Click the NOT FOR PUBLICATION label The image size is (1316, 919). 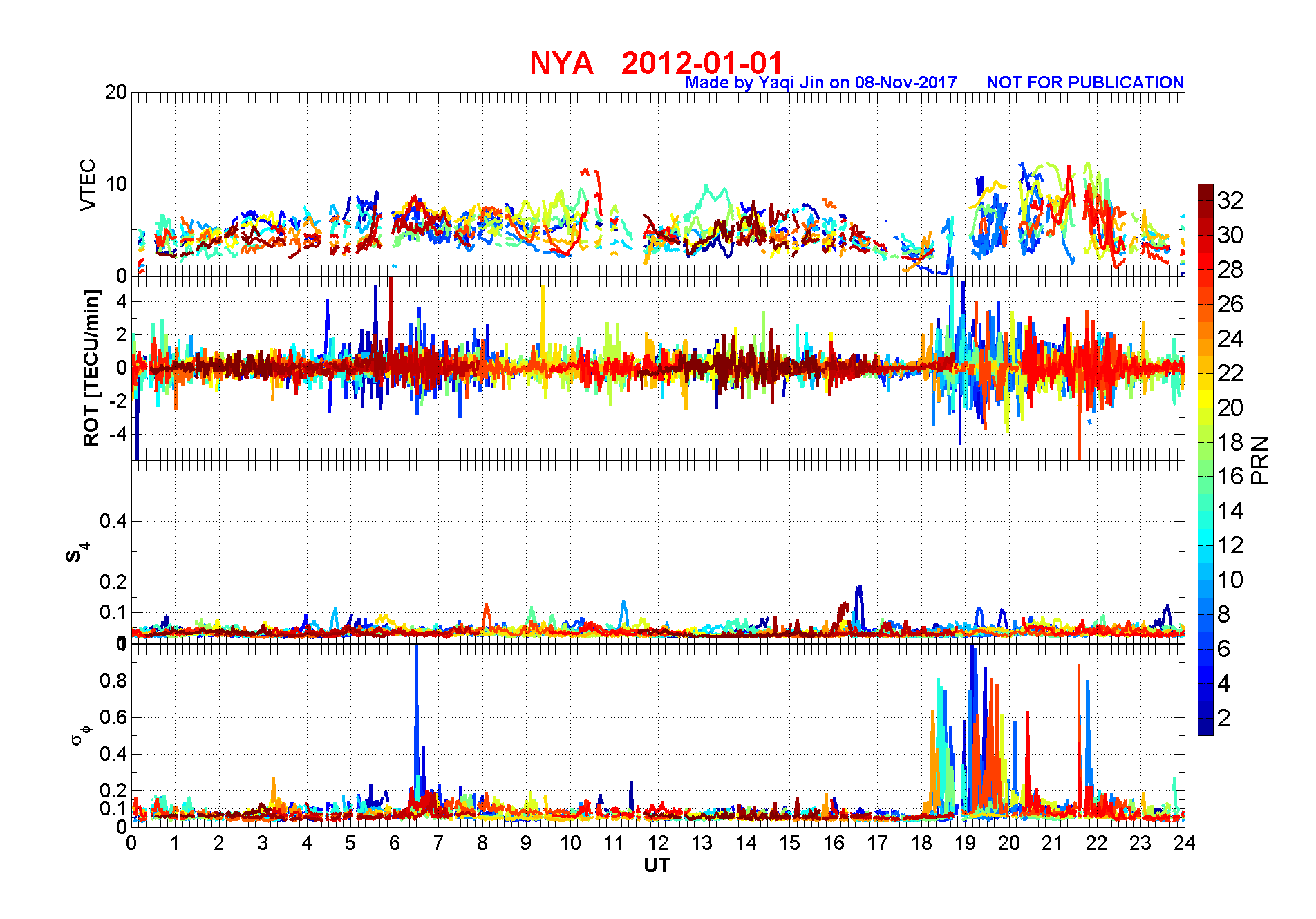pyautogui.click(x=1085, y=82)
